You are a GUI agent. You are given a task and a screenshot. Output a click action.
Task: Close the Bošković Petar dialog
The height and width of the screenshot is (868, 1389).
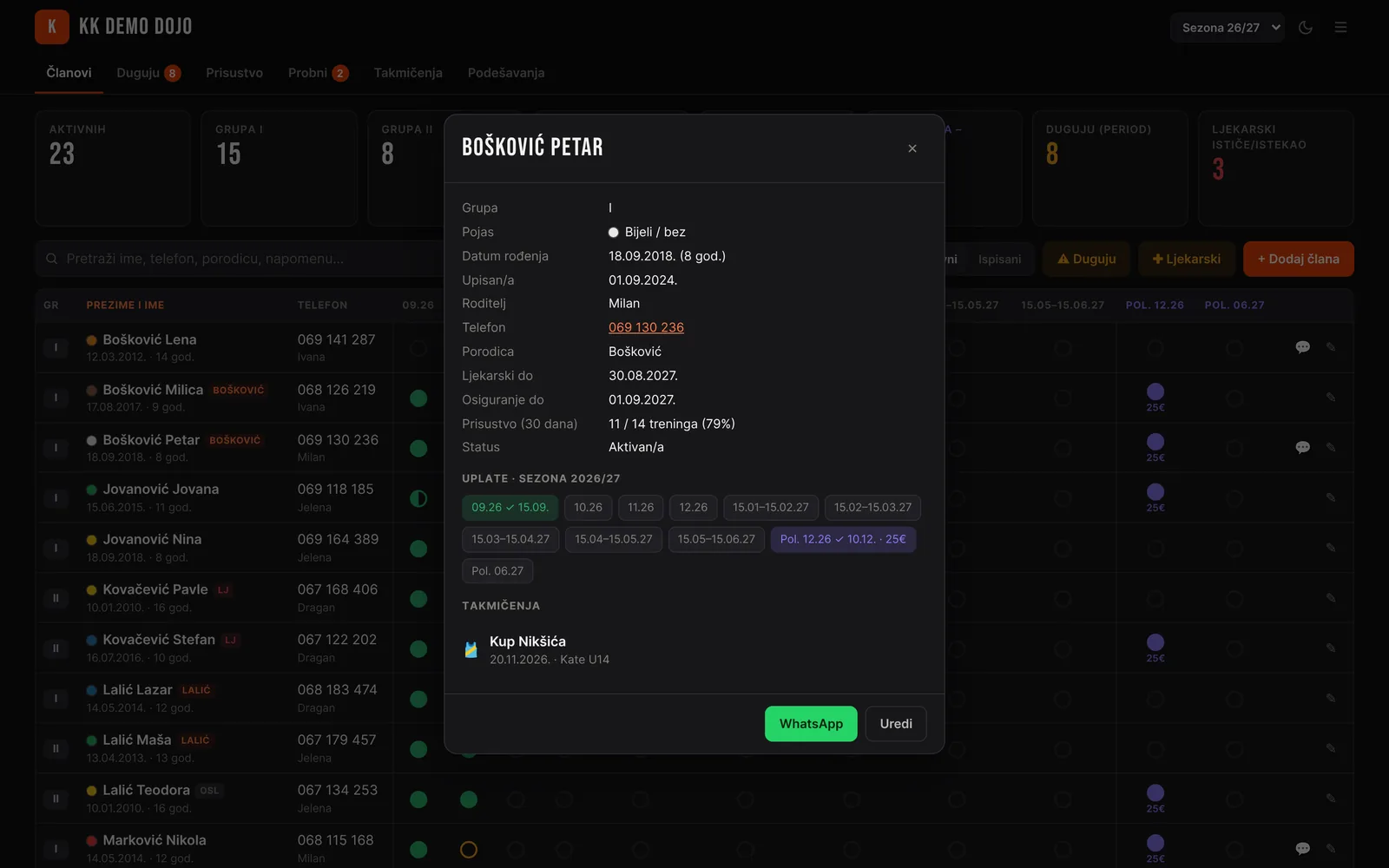912,148
